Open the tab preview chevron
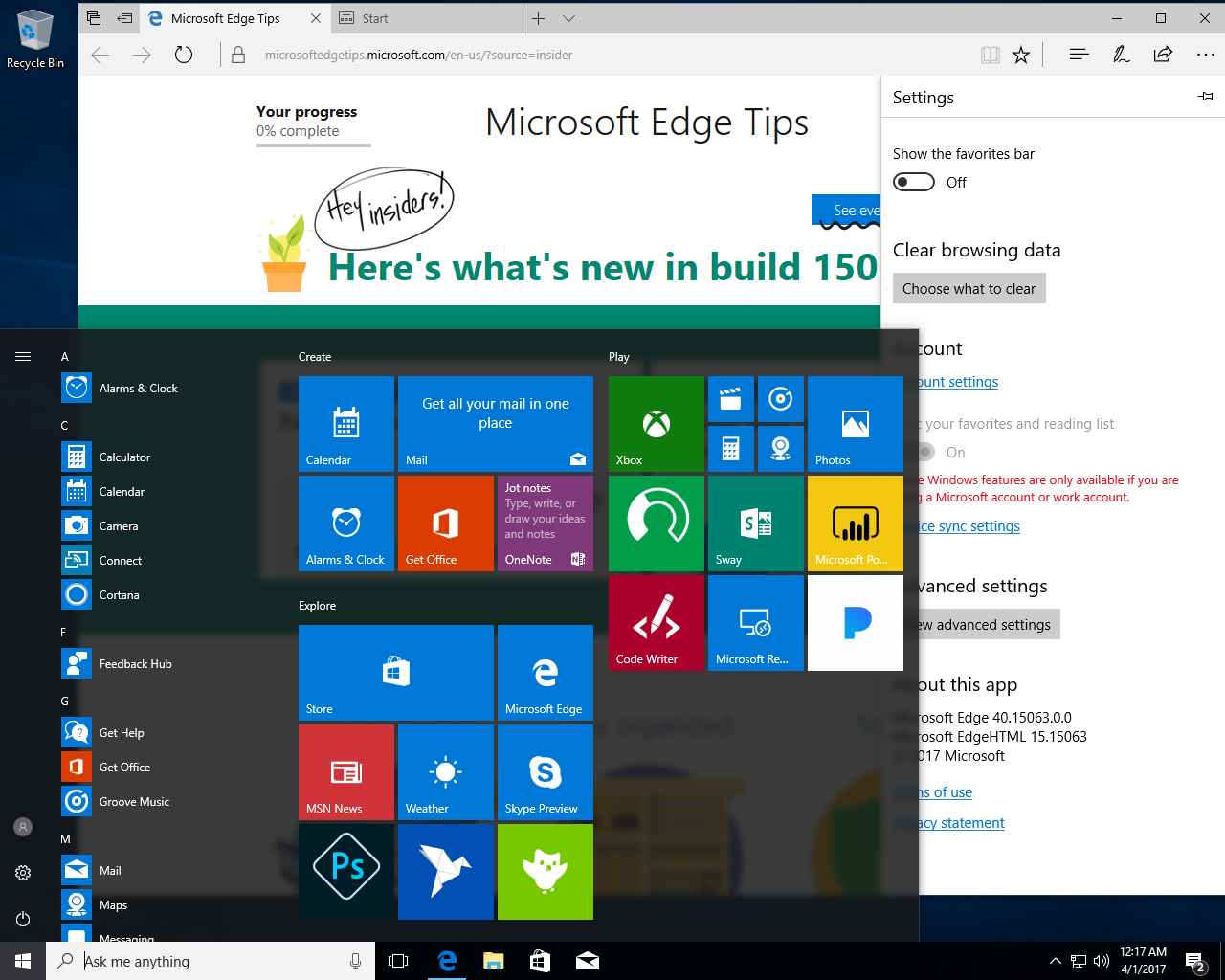This screenshot has height=980, width=1225. (x=569, y=18)
